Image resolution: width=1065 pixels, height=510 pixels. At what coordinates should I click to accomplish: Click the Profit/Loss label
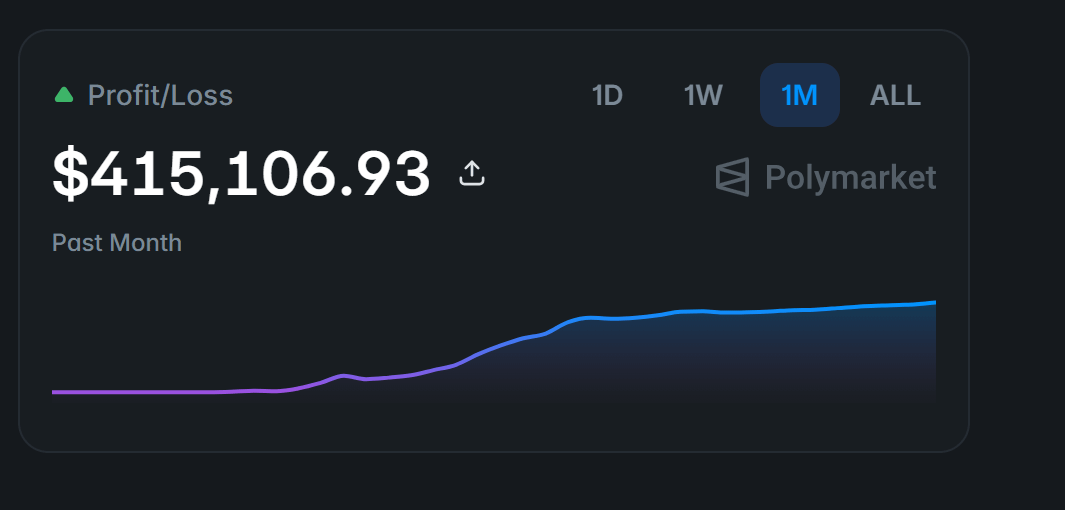pos(160,96)
